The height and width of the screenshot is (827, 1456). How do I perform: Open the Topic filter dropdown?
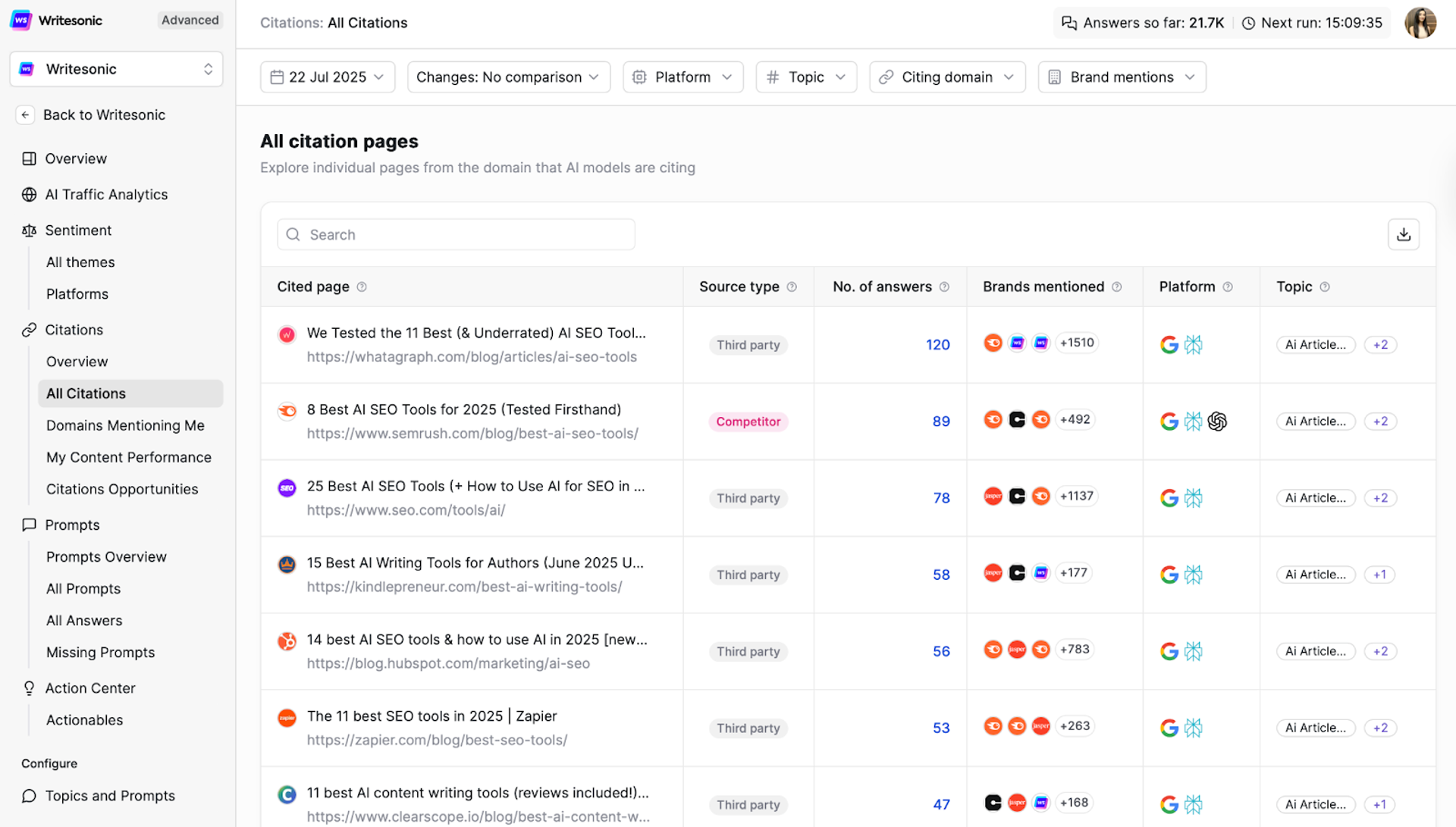pos(806,77)
